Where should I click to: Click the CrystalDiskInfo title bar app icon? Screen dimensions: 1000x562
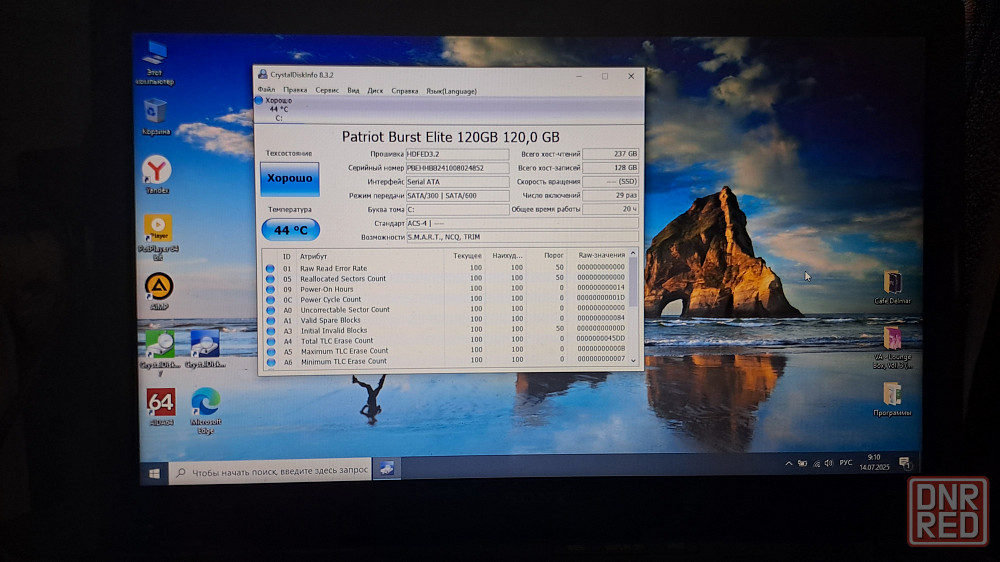pos(262,75)
